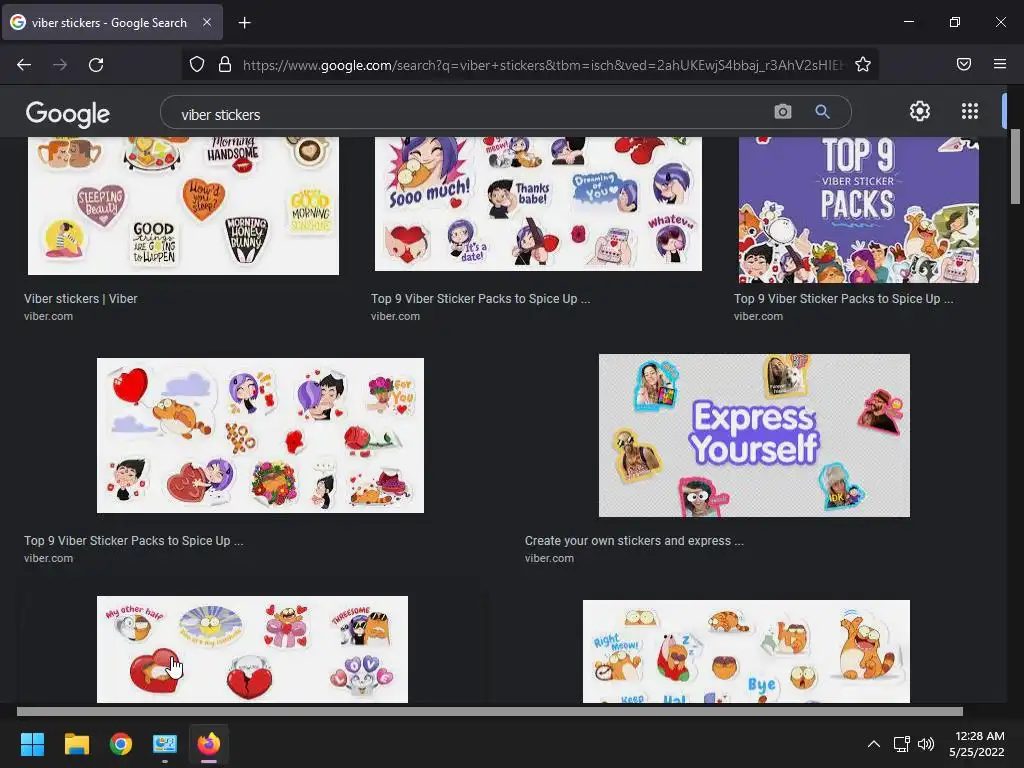Click viber.com under Viber stickers | Viber
1024x768 pixels.
click(48, 316)
